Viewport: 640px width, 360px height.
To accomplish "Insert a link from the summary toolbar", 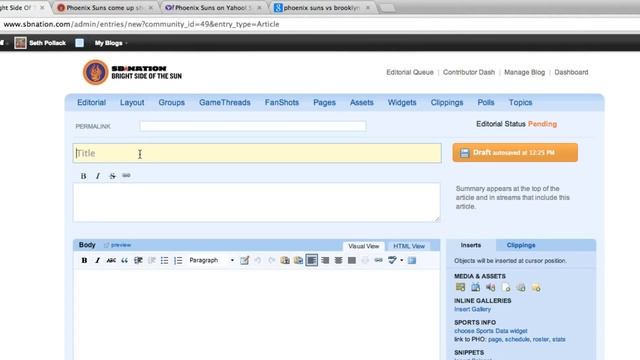I will coord(127,176).
